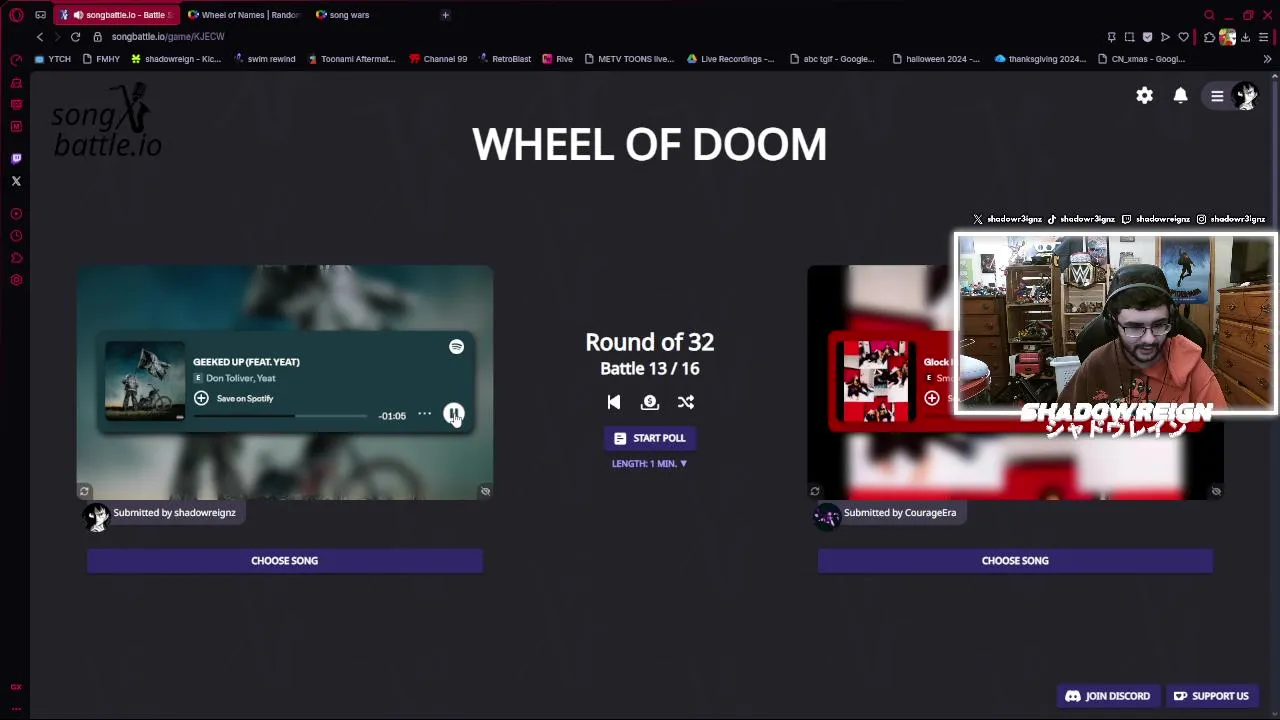Open the Rive bookmark

pyautogui.click(x=558, y=59)
